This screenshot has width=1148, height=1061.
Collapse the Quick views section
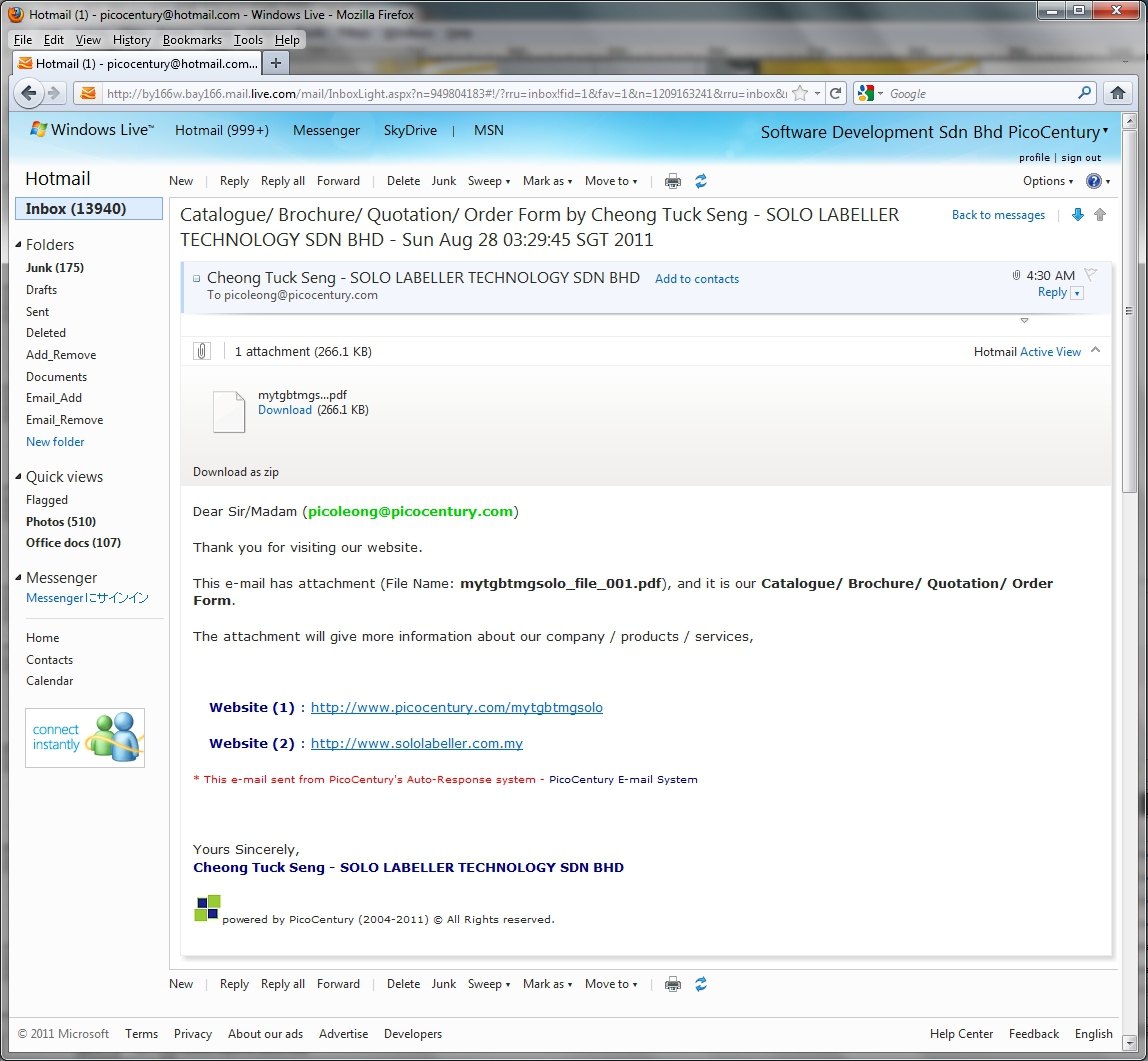click(18, 477)
